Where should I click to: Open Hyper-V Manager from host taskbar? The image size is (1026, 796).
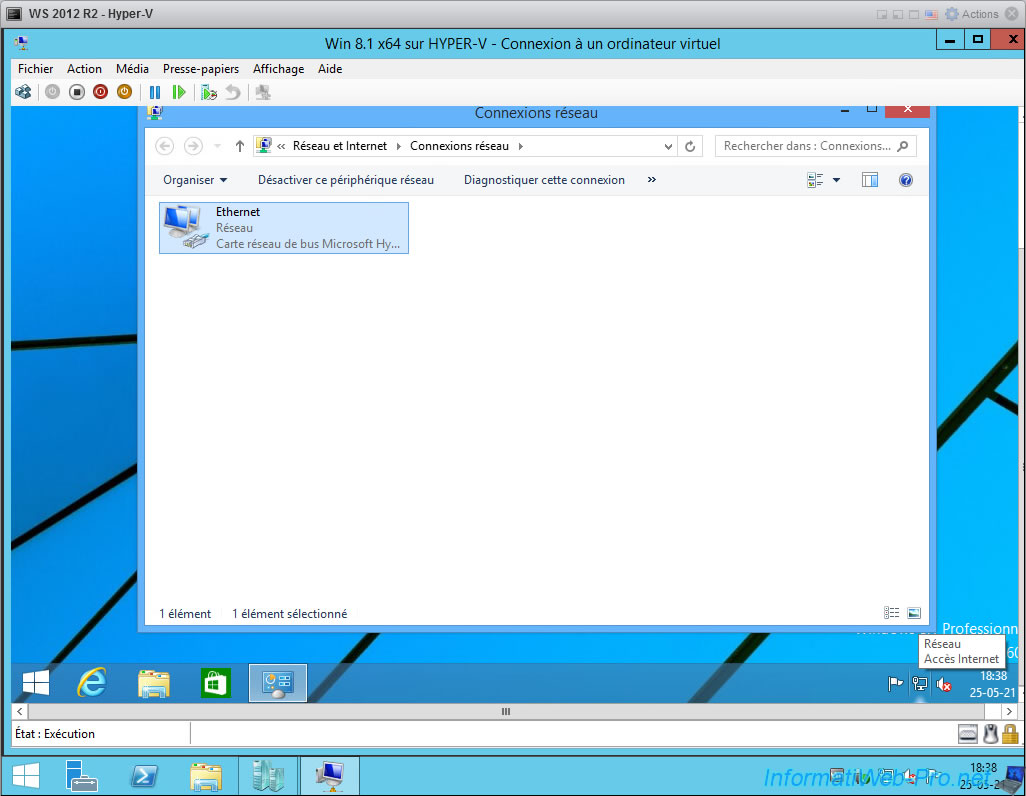coord(268,776)
